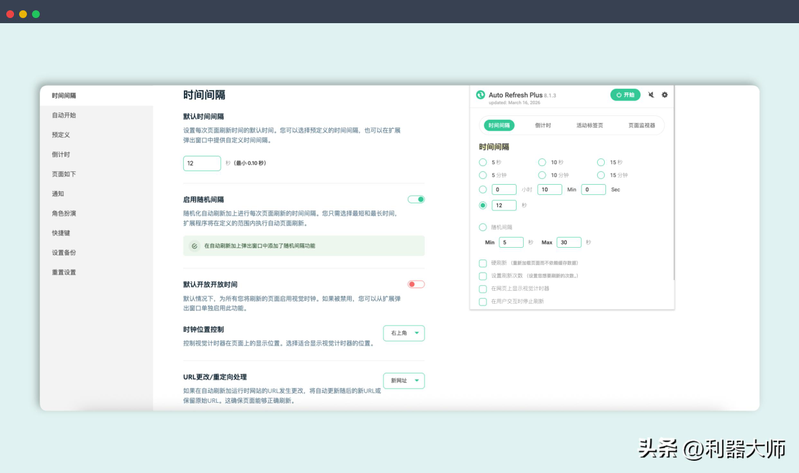Select the 10 秒 interval radio button
The width and height of the screenshot is (799, 473).
[x=542, y=162]
